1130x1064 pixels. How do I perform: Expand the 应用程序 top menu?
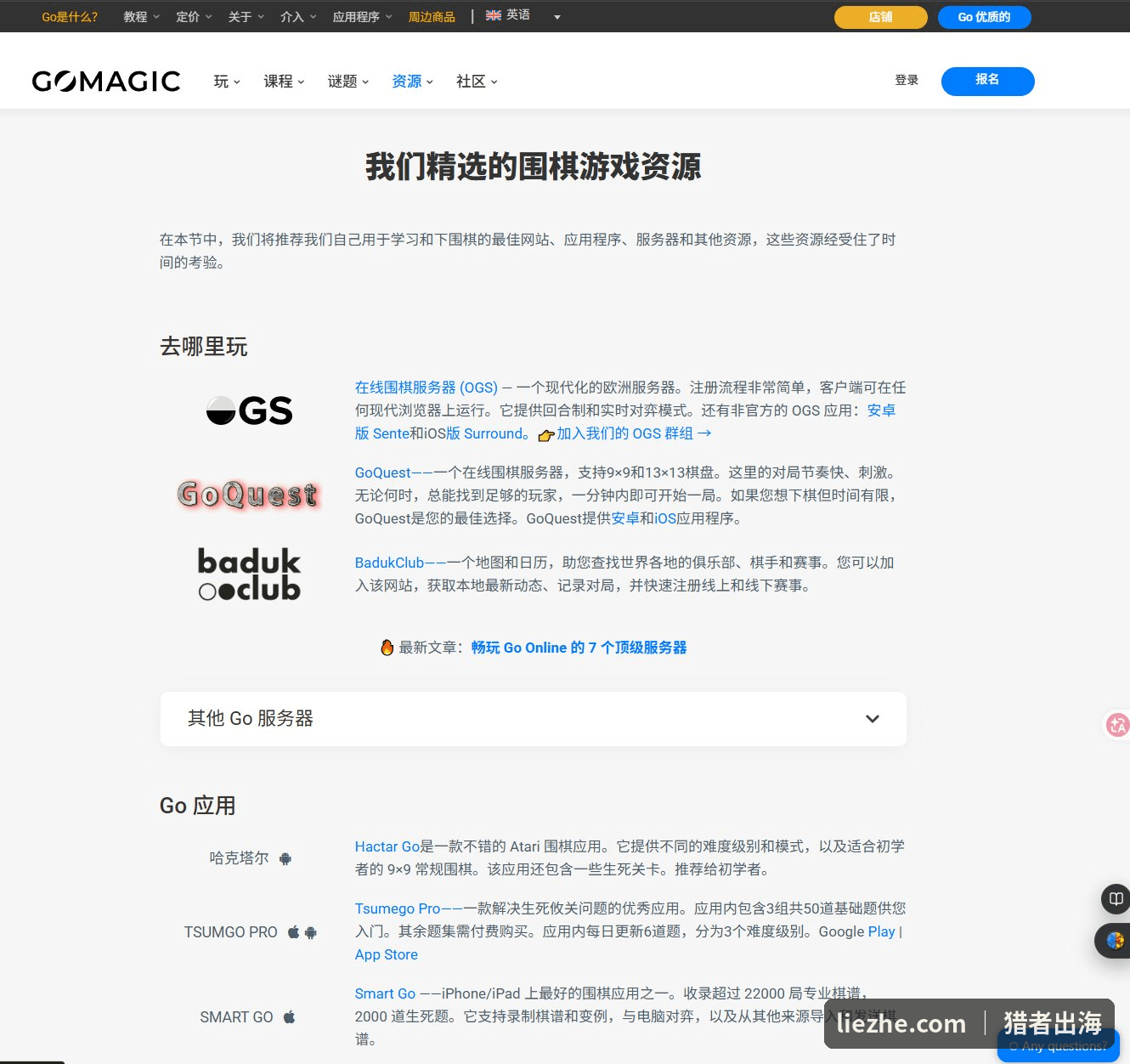(363, 16)
